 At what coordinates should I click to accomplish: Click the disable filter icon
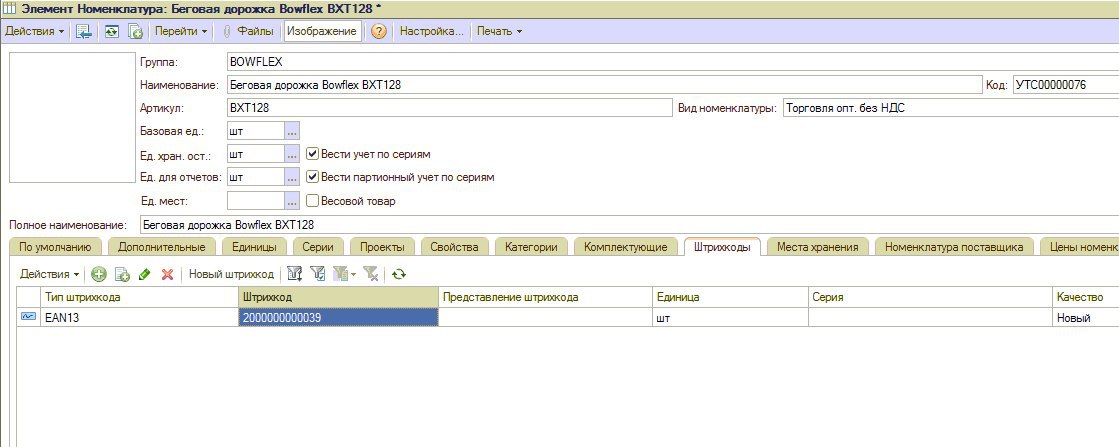(370, 274)
